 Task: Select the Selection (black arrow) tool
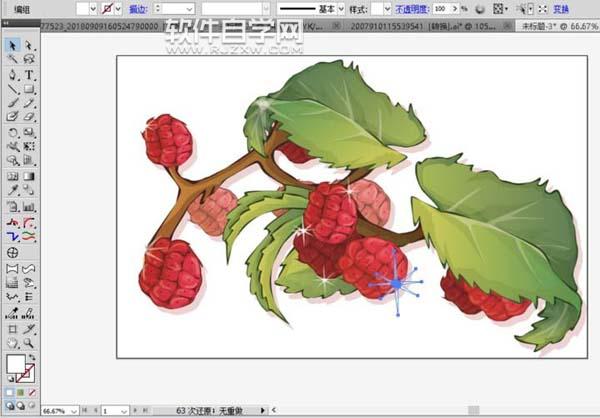coord(12,46)
